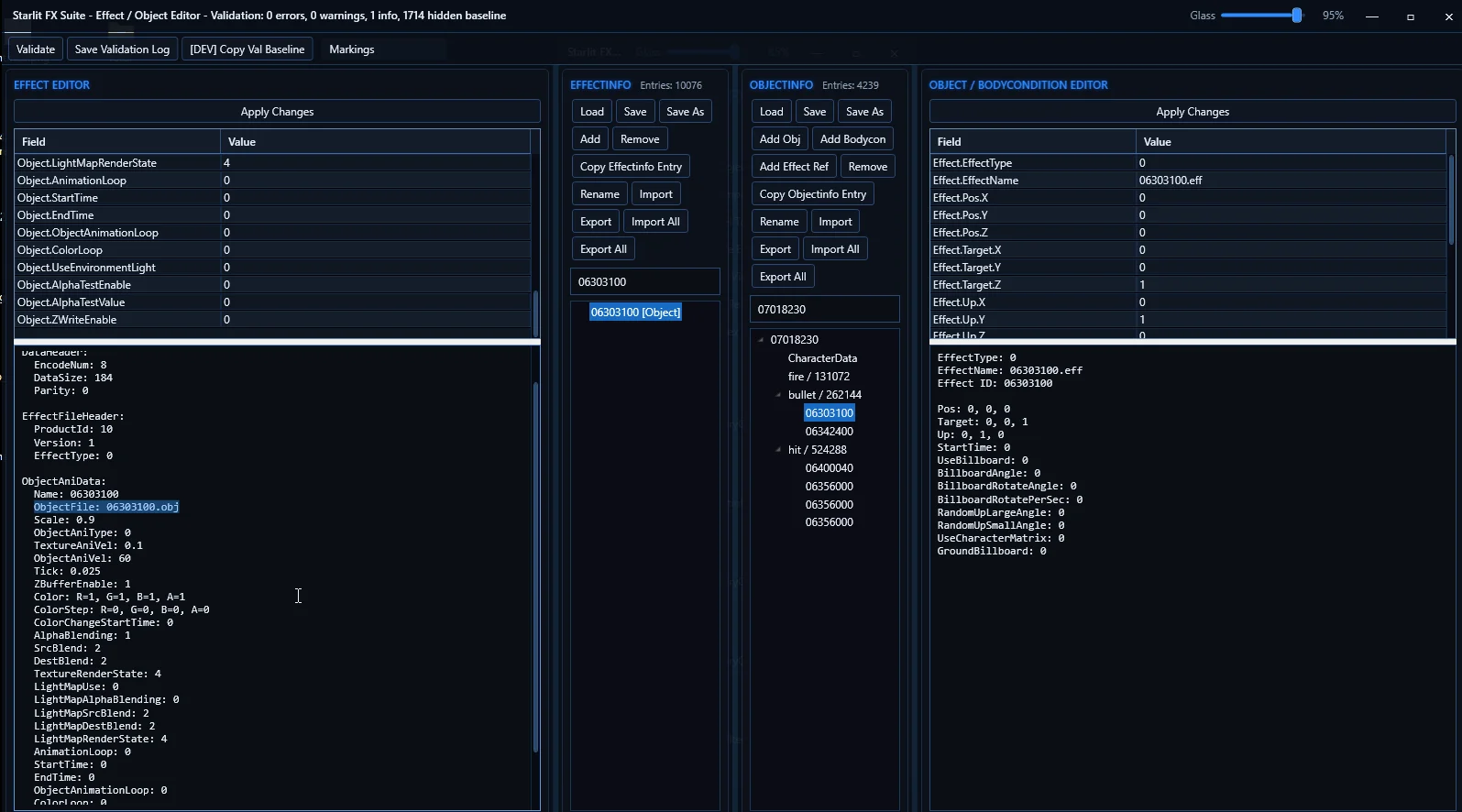The height and width of the screenshot is (812, 1462).
Task: Select the fire / 131072 tree item
Action: 819,377
